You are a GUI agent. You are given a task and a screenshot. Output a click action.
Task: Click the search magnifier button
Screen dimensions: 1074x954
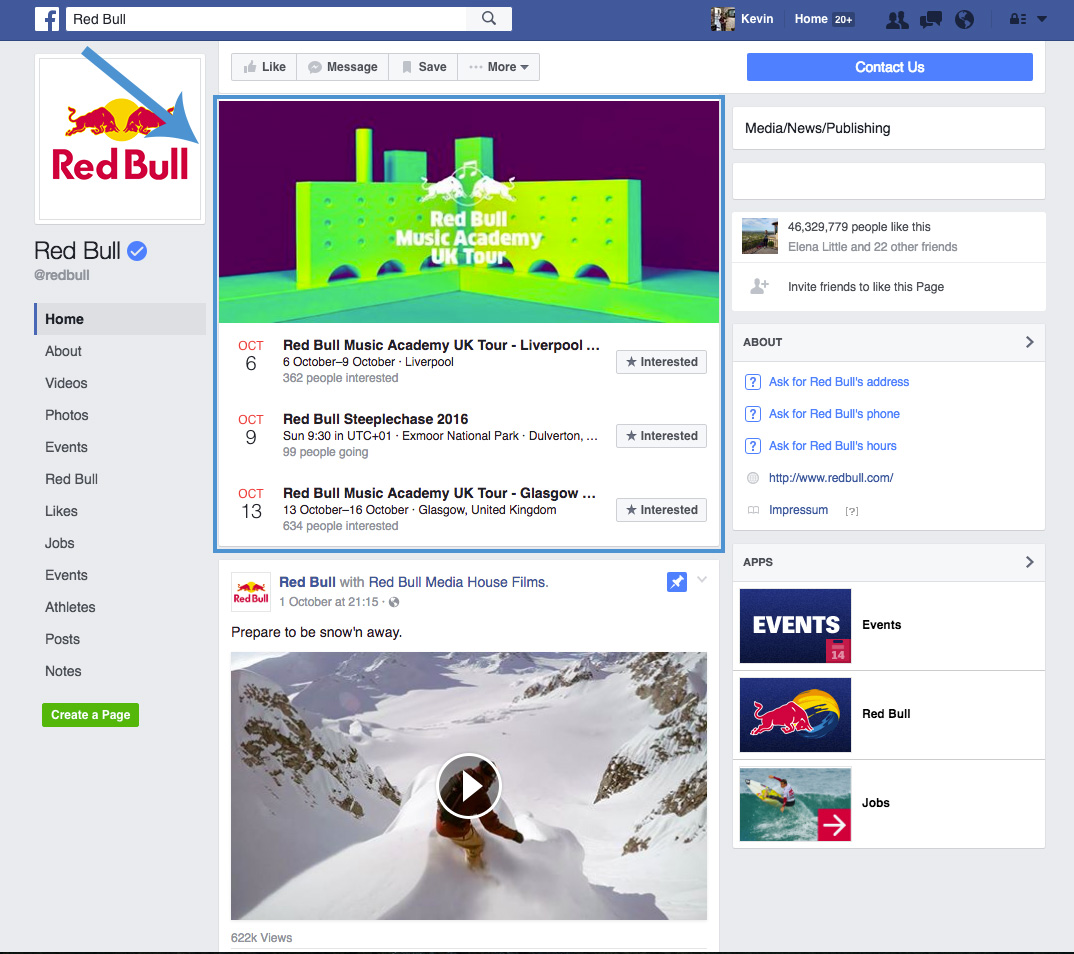(x=488, y=18)
